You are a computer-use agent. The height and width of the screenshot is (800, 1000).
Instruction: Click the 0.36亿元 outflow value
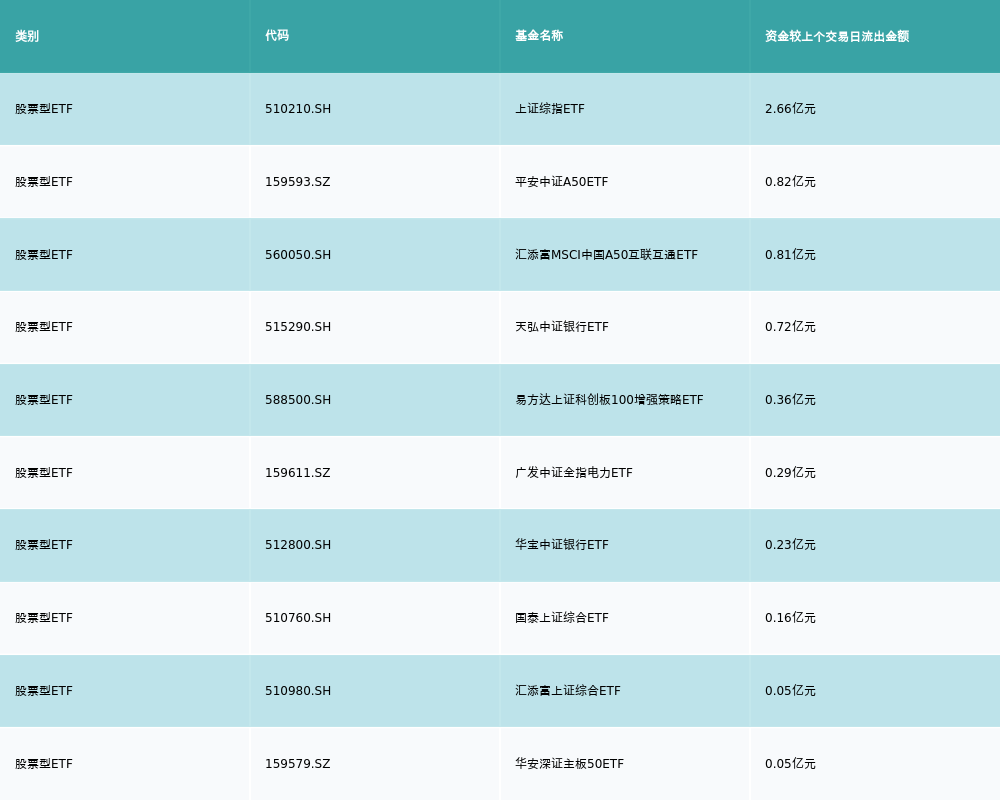pyautogui.click(x=790, y=400)
